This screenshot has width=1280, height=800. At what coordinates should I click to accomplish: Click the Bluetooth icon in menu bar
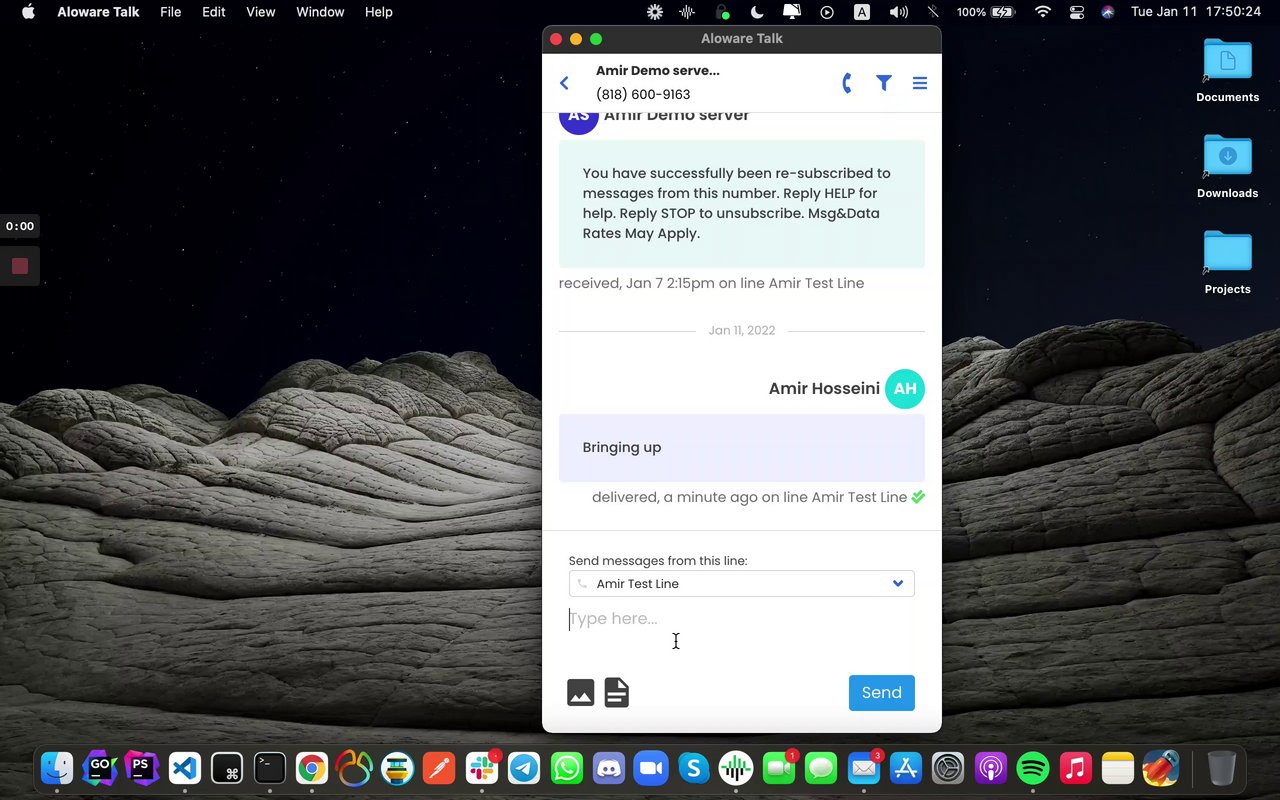tap(933, 12)
